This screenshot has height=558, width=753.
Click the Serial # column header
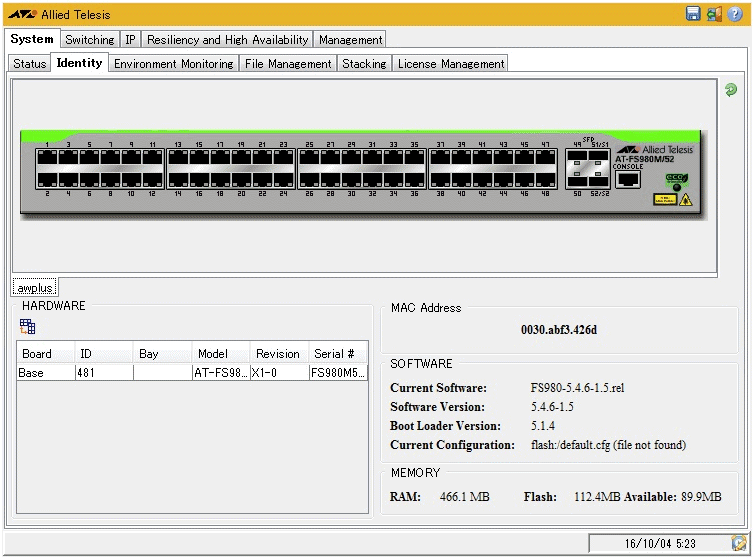click(334, 354)
